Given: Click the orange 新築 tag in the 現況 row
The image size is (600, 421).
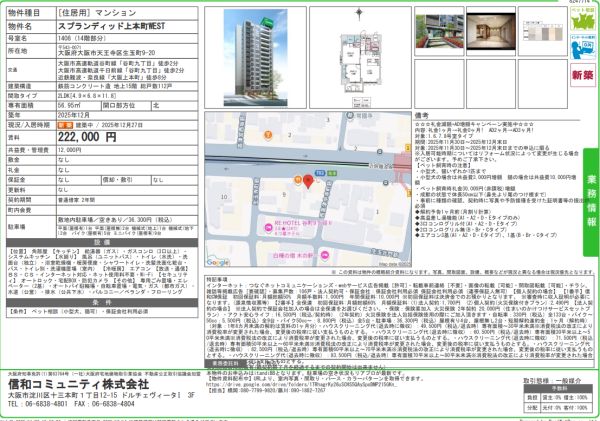Looking at the screenshot, I should [65, 125].
